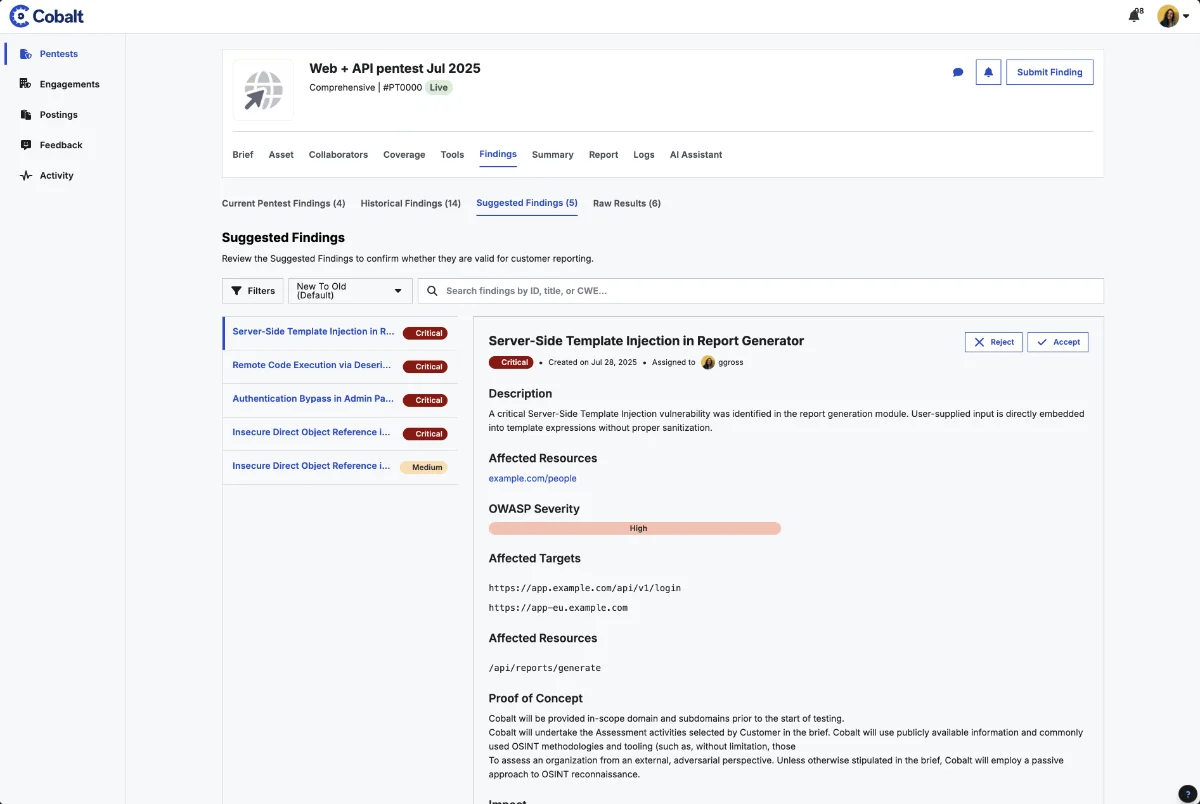Image resolution: width=1200 pixels, height=804 pixels.
Task: Select Authentication Bypass in Admin finding
Action: point(340,399)
